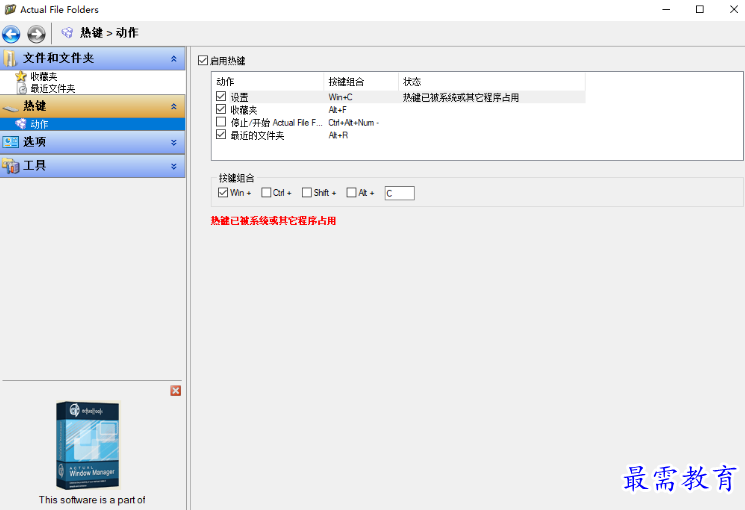Sort by the 按键组合 column header
The image size is (745, 510).
(361, 82)
